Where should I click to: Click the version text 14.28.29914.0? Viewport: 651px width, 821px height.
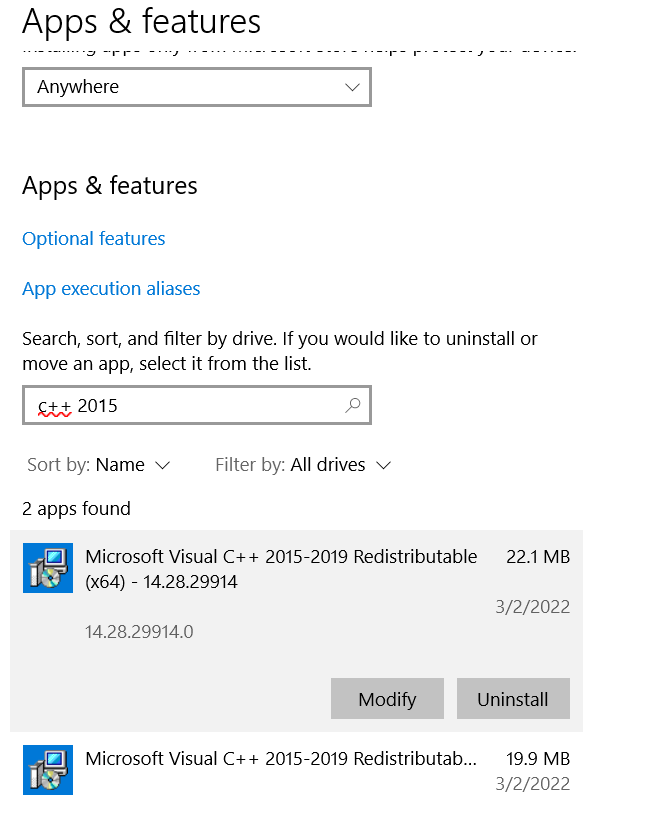pos(139,632)
